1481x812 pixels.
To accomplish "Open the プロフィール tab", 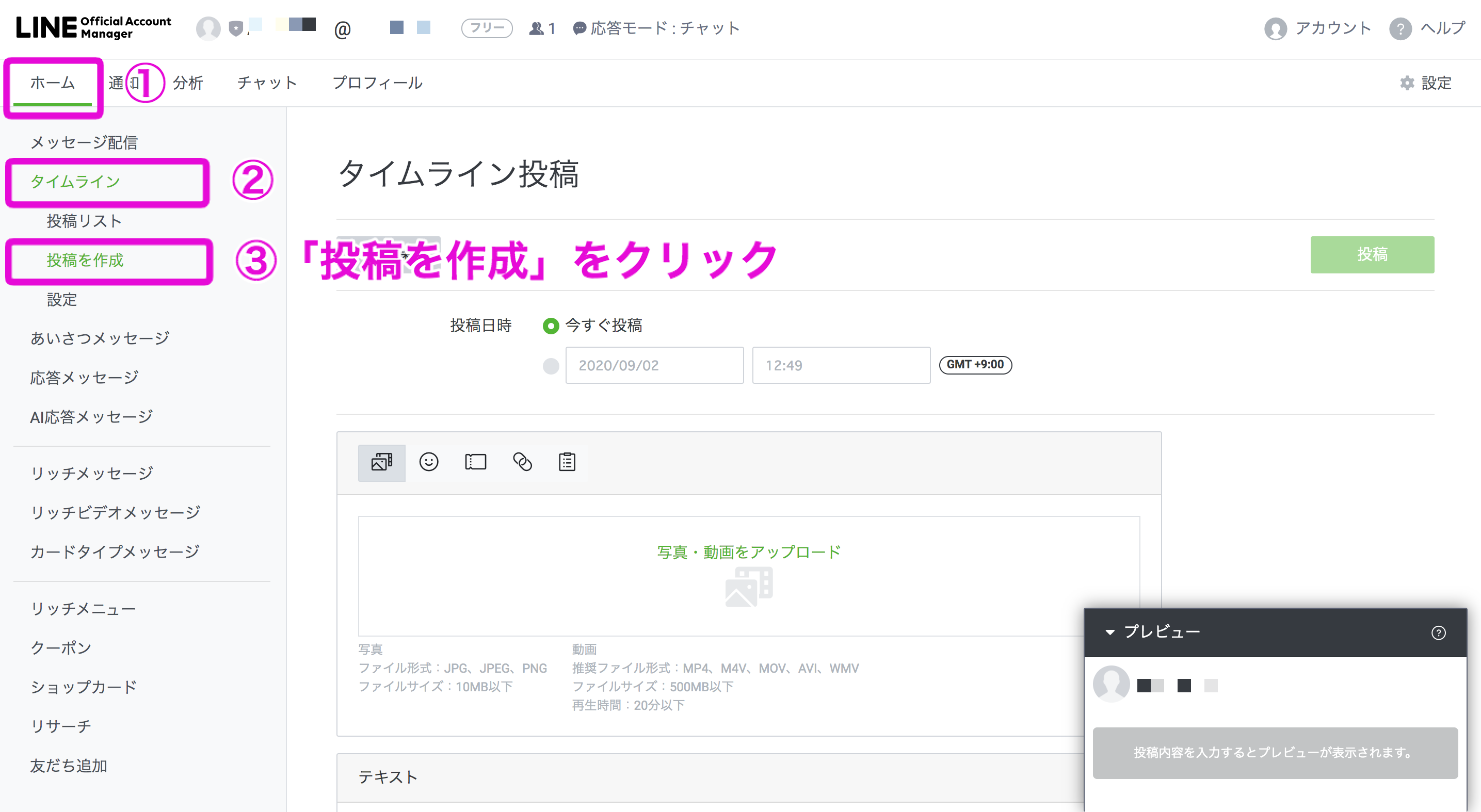I will coord(377,83).
